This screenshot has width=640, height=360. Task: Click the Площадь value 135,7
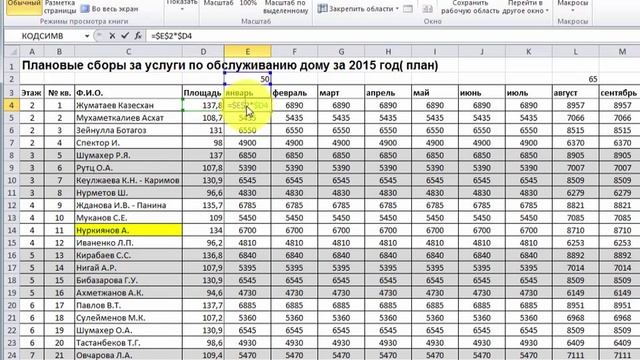click(x=203, y=205)
